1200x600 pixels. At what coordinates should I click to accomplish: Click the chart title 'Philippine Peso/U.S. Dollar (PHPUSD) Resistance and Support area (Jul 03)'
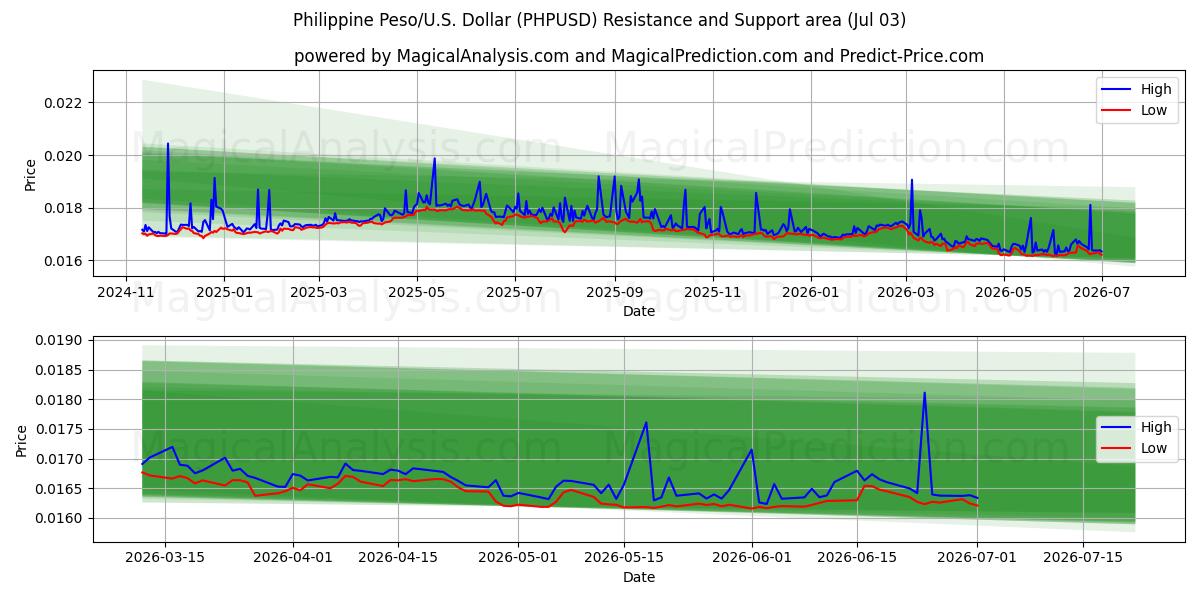coord(600,20)
